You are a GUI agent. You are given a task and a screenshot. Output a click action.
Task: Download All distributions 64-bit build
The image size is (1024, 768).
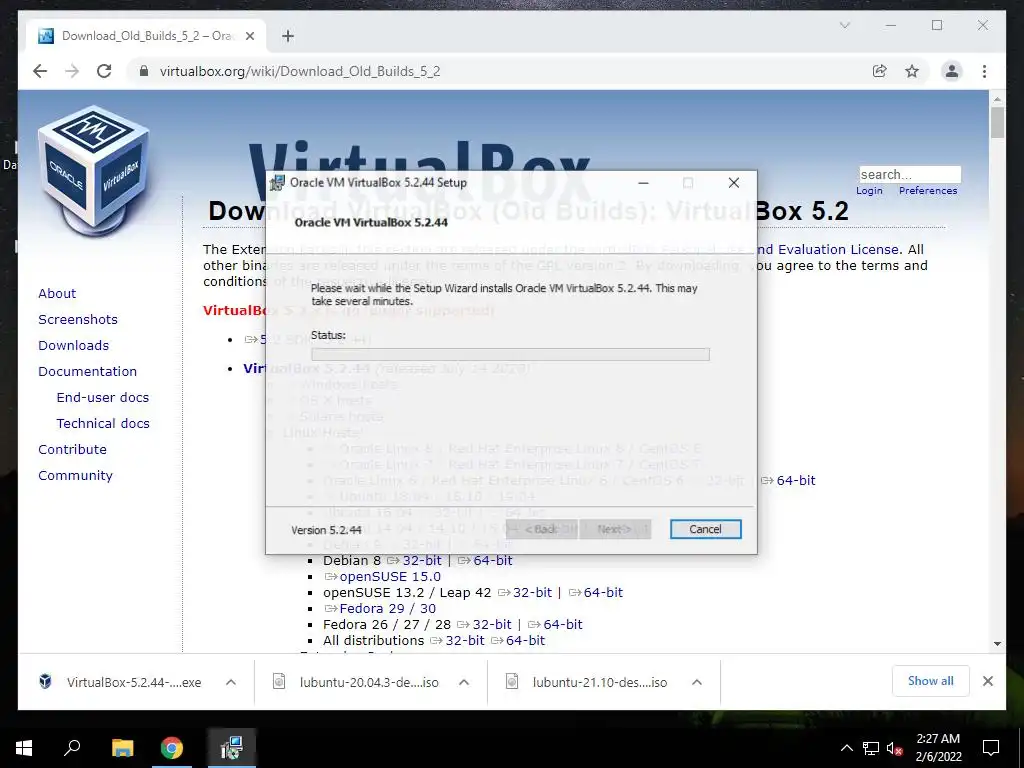click(518, 641)
